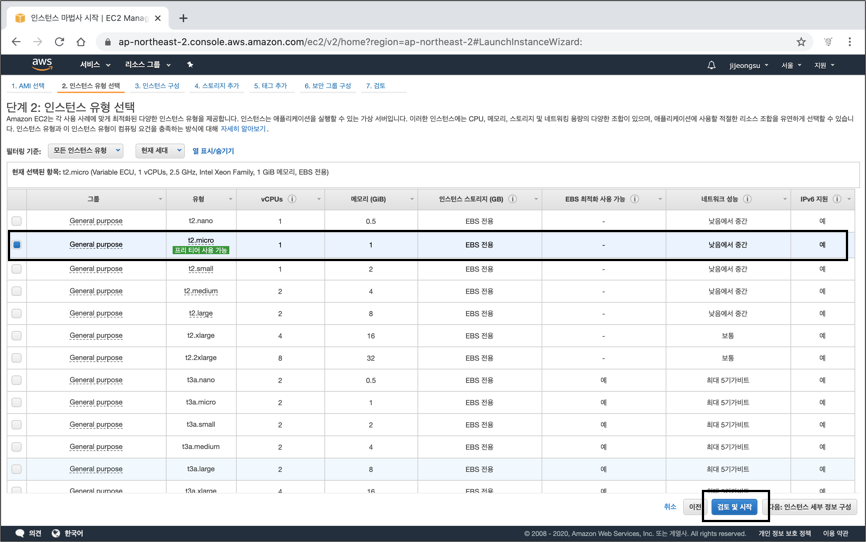Show info for vCPUs column

(292, 199)
